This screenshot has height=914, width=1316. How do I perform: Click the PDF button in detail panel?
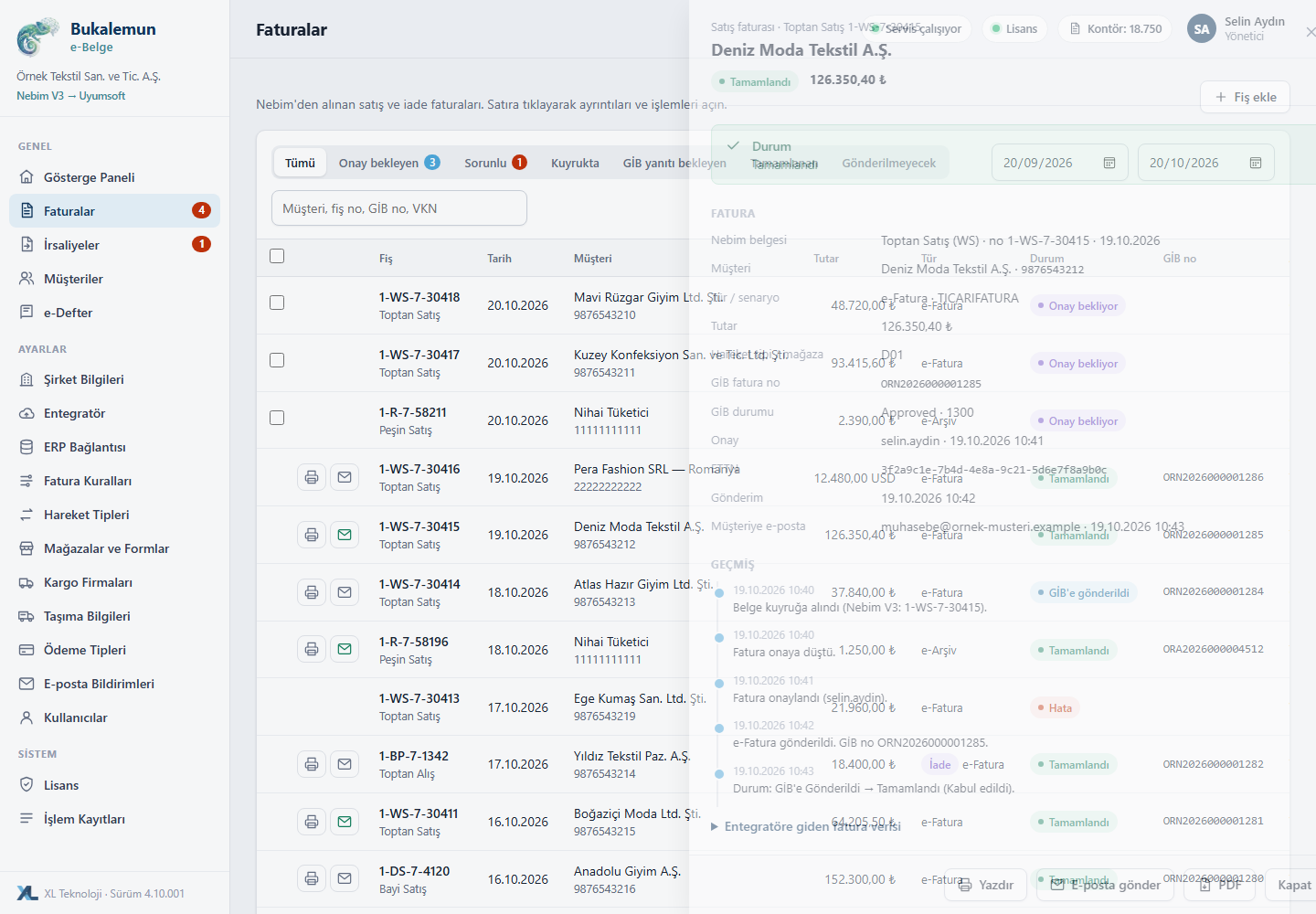click(x=1220, y=885)
